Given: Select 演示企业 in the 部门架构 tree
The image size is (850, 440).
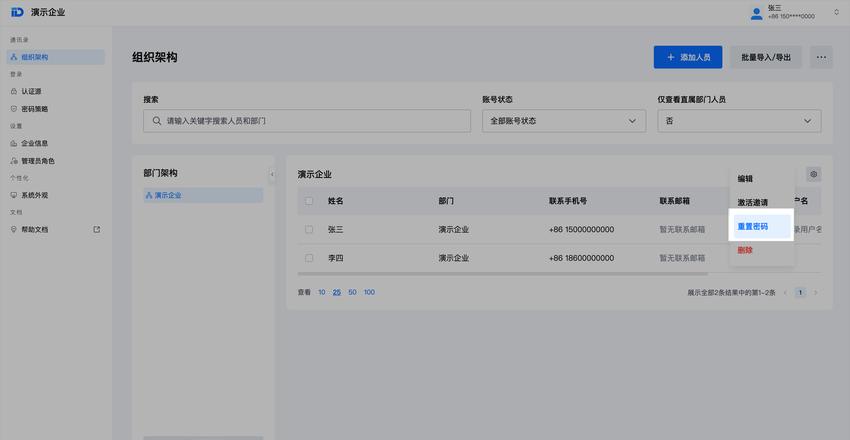Looking at the screenshot, I should [203, 195].
